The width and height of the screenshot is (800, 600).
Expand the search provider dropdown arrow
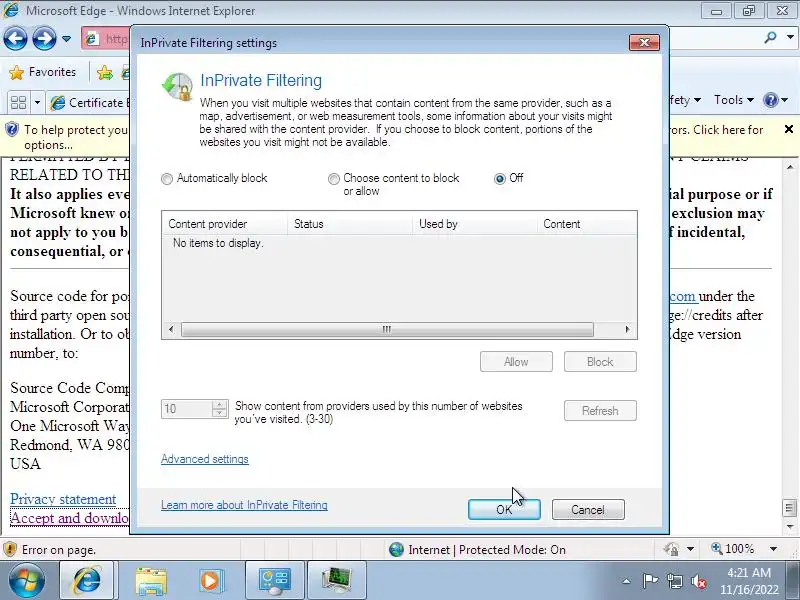point(790,37)
